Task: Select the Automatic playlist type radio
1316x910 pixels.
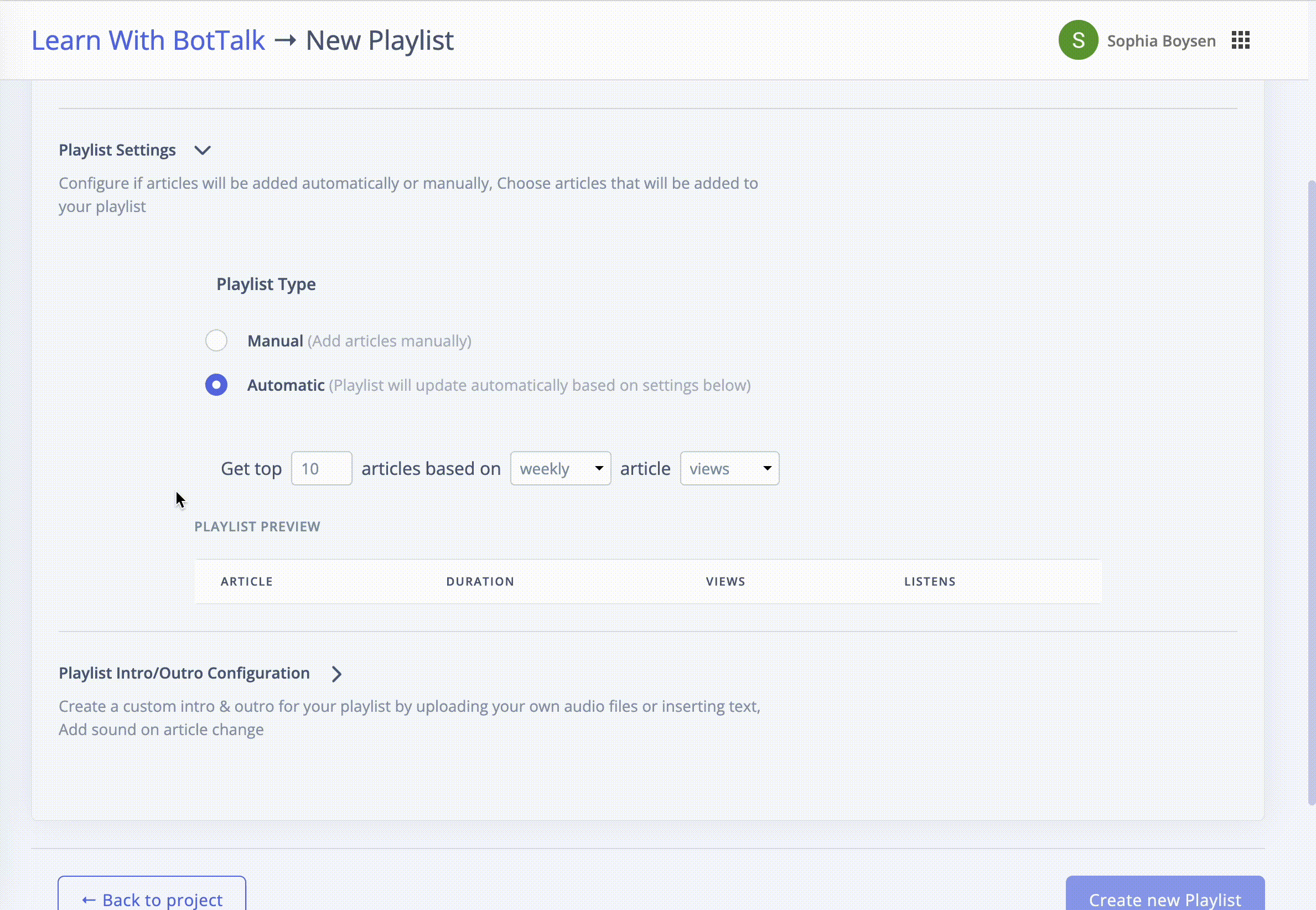Action: coord(216,385)
